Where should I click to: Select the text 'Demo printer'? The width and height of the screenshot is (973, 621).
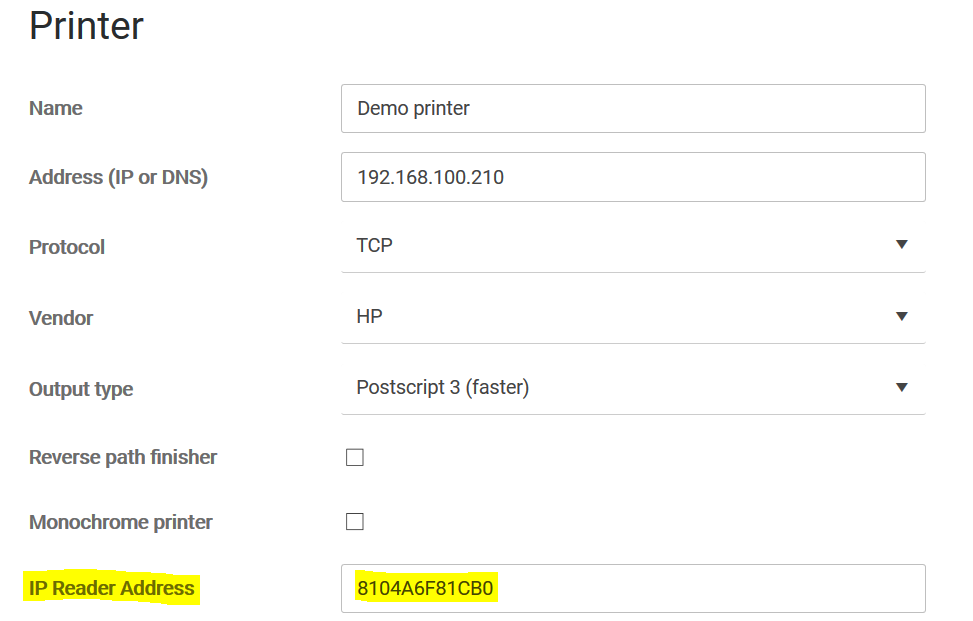pyautogui.click(x=412, y=108)
